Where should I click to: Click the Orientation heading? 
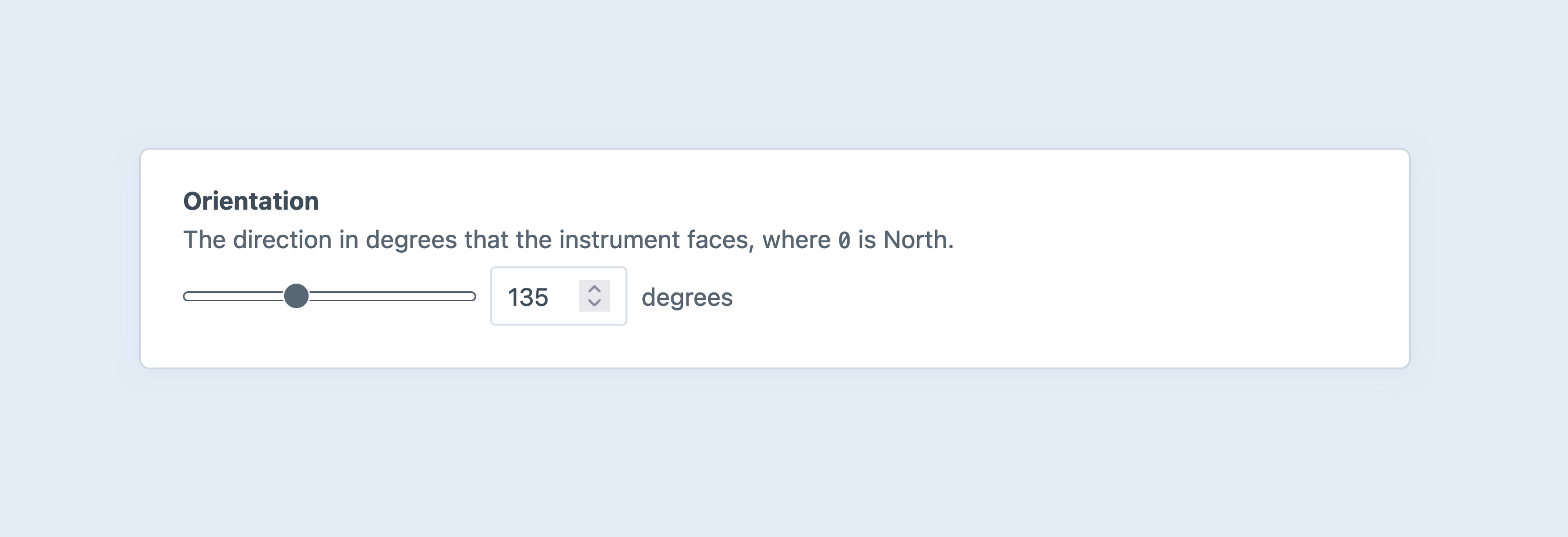[x=251, y=202]
